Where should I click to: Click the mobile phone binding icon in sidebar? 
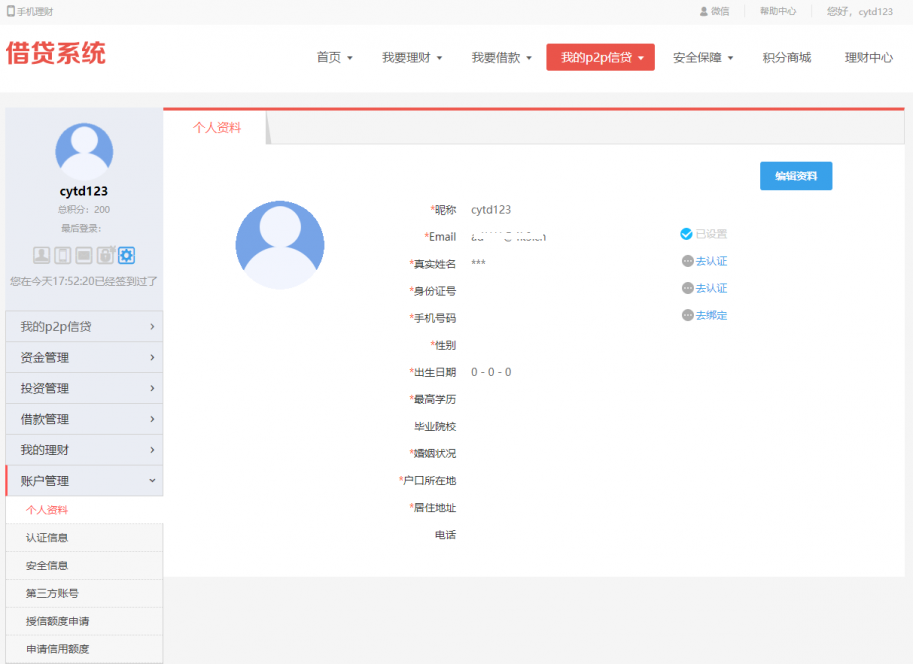[62, 255]
